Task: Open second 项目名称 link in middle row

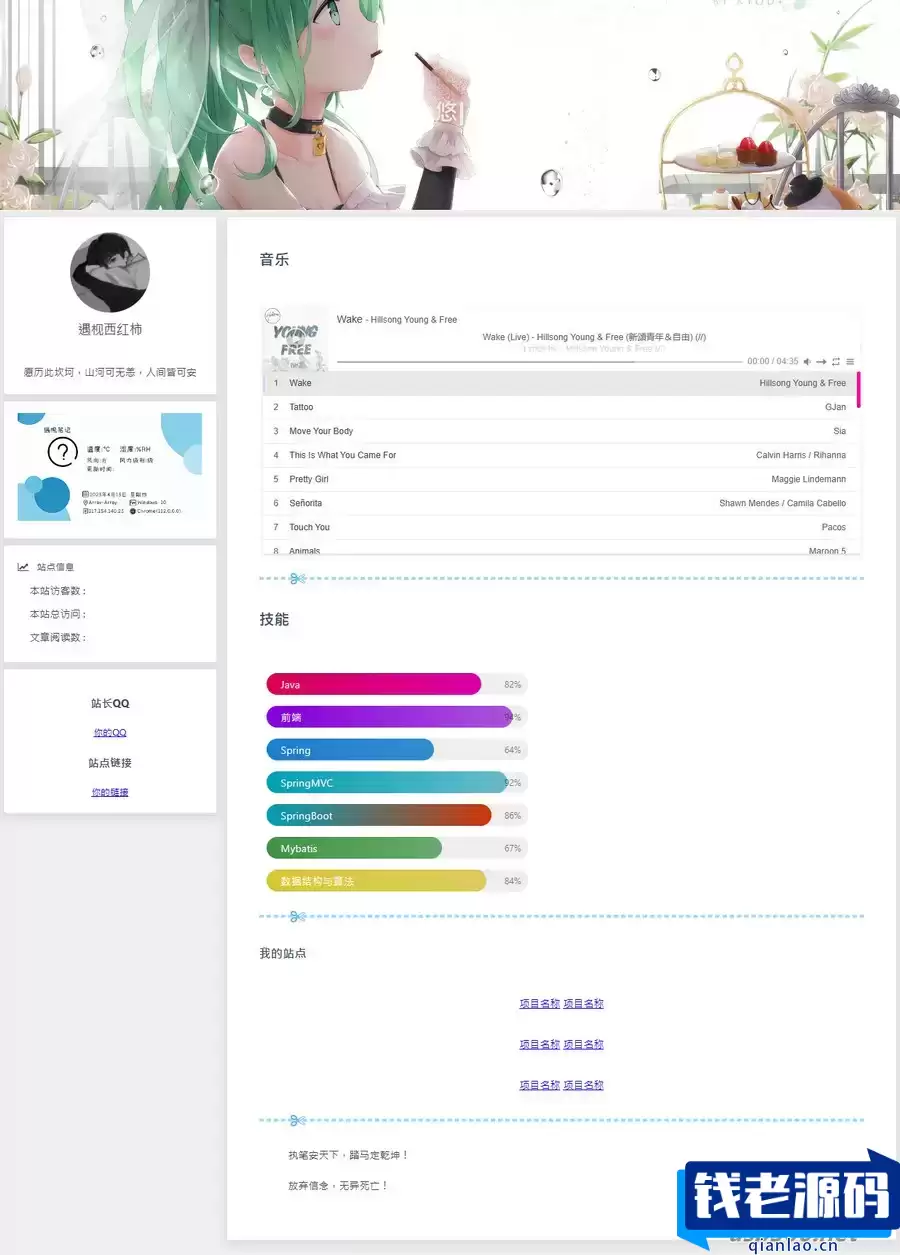Action: (584, 1044)
